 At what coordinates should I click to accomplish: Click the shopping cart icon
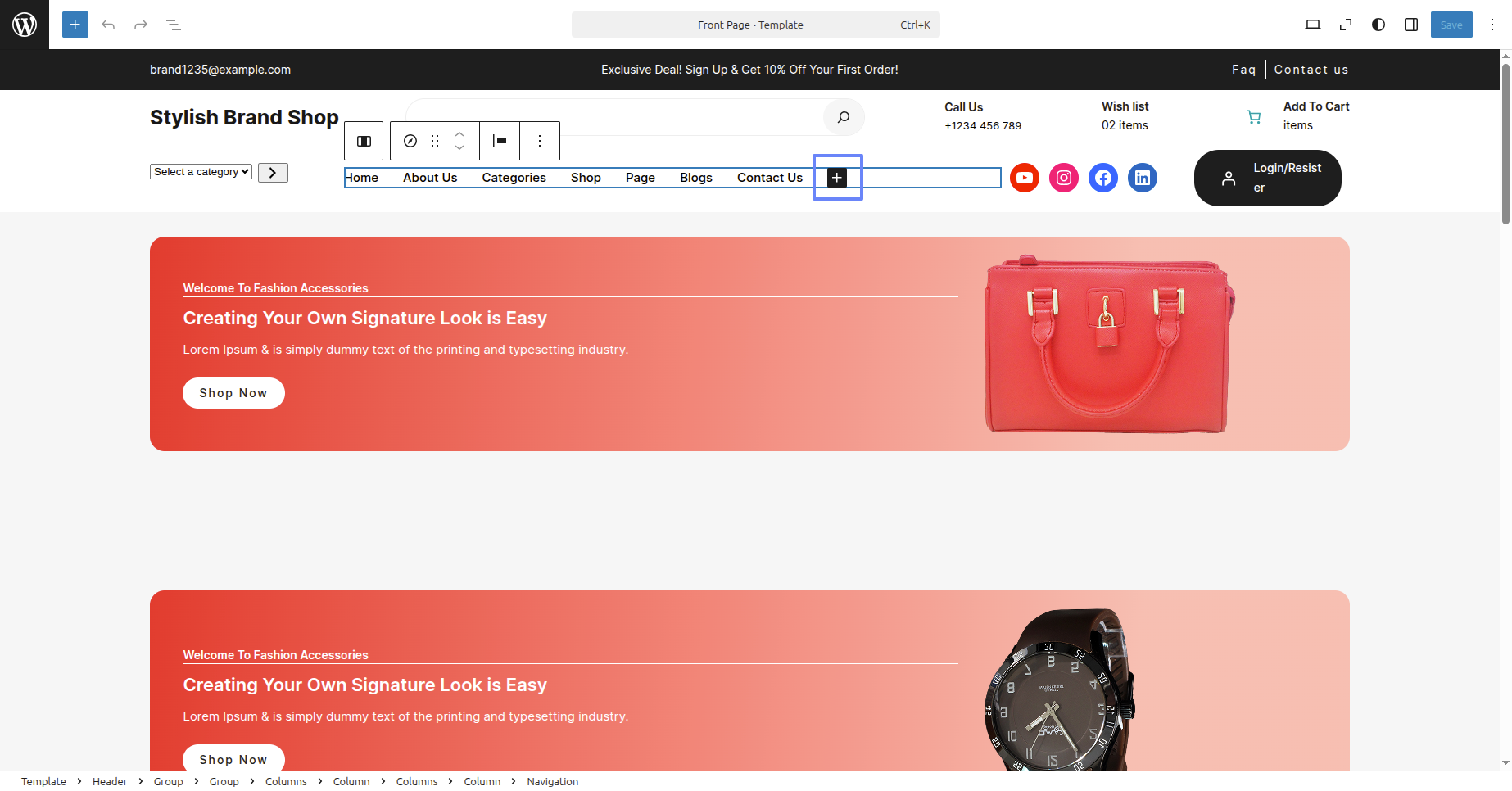[1254, 117]
